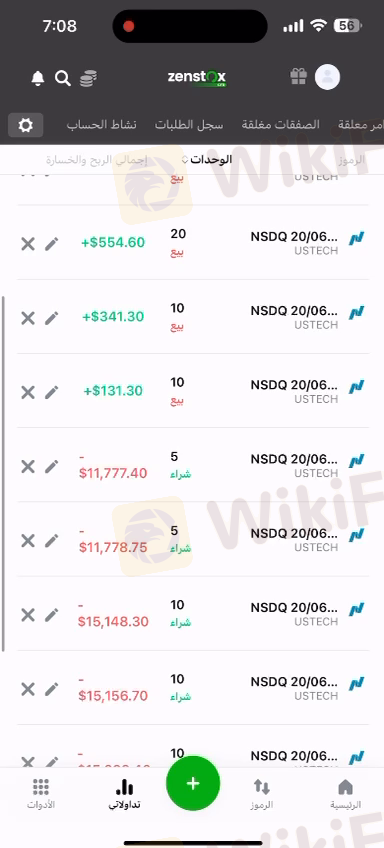Tap the search magnifier icon
384x848 pixels.
click(63, 78)
